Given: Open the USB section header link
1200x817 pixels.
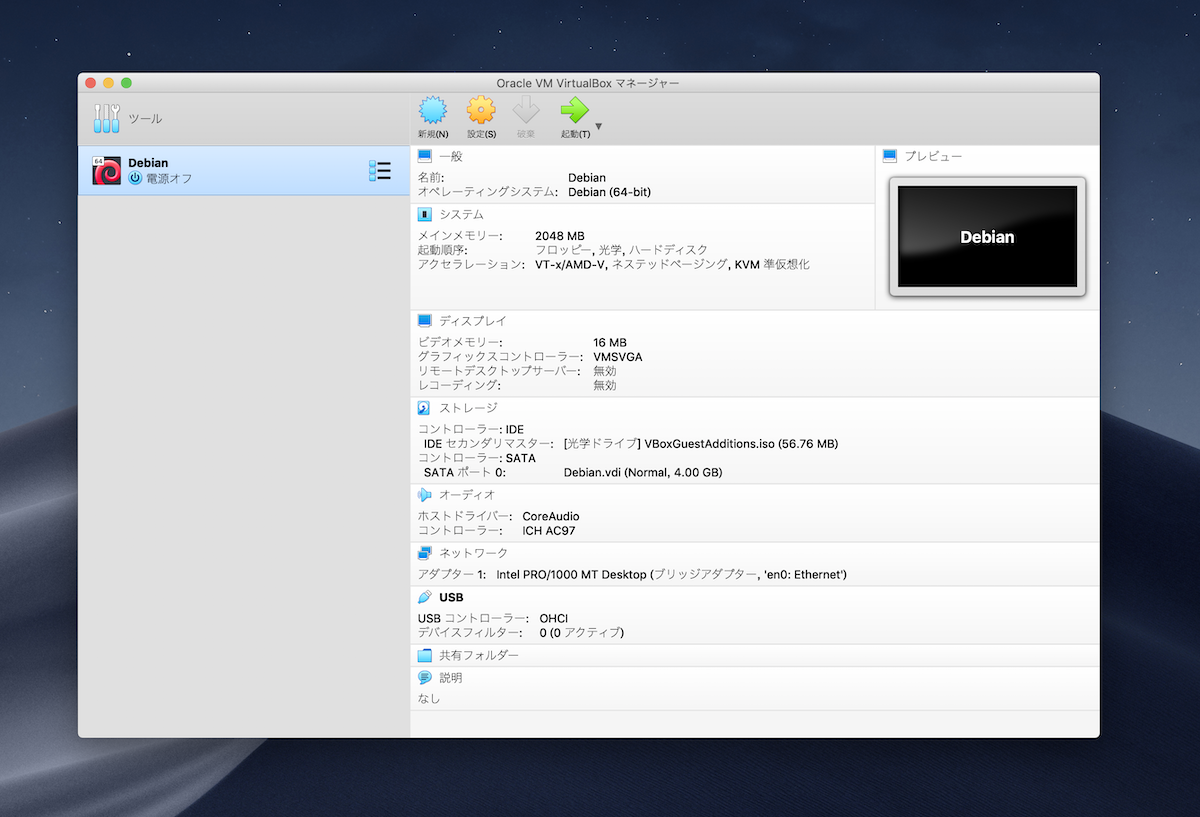Looking at the screenshot, I should (x=451, y=597).
